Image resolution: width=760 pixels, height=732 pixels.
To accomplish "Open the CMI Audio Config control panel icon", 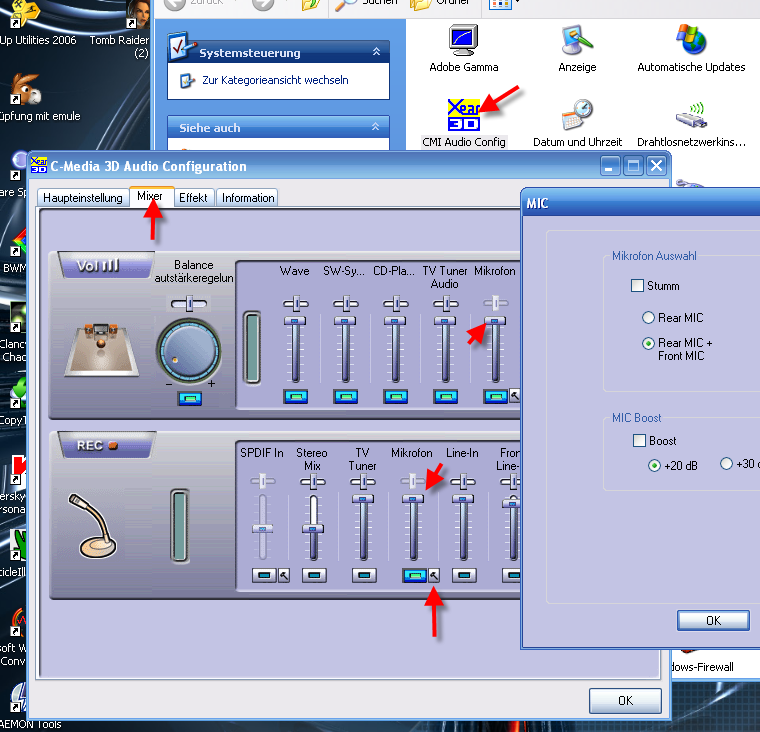I will click(x=464, y=115).
